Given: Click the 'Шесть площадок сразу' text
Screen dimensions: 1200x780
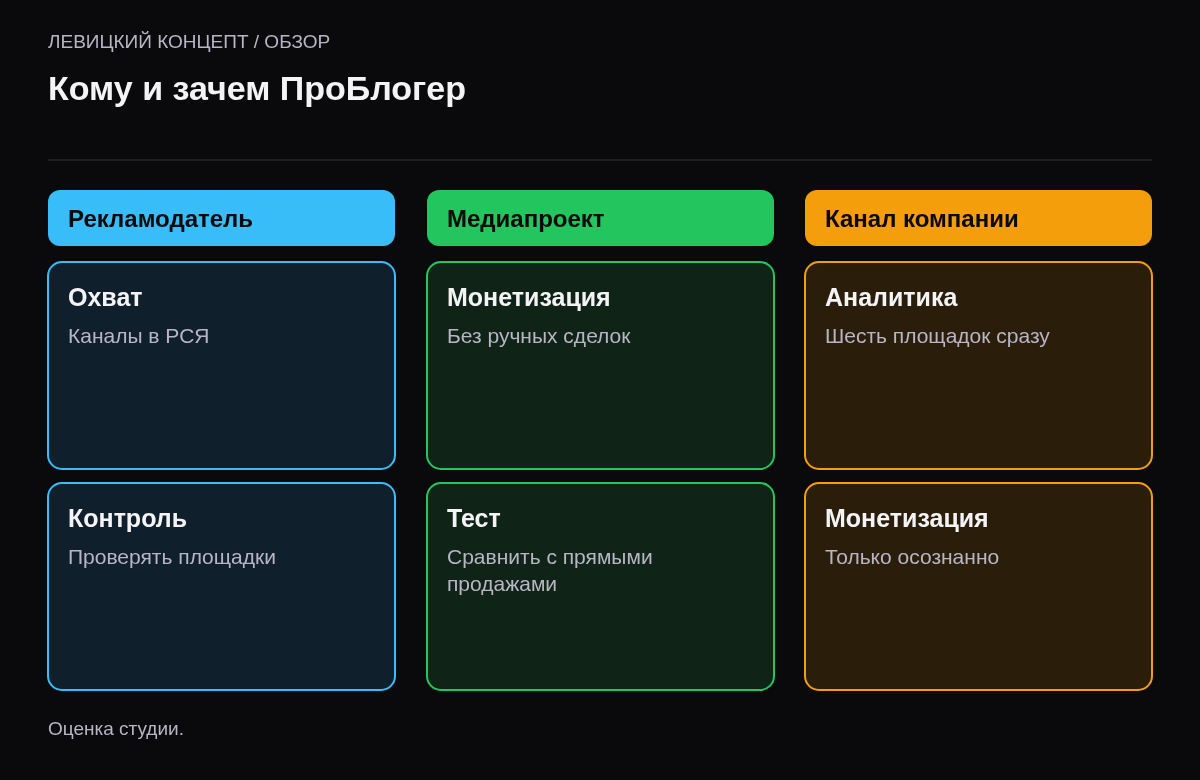Looking at the screenshot, I should click(937, 336).
